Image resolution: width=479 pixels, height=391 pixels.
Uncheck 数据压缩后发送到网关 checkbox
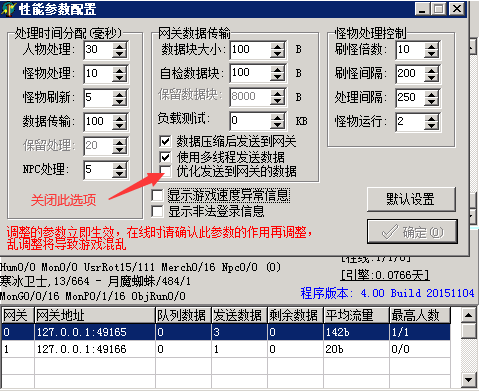[x=165, y=141]
